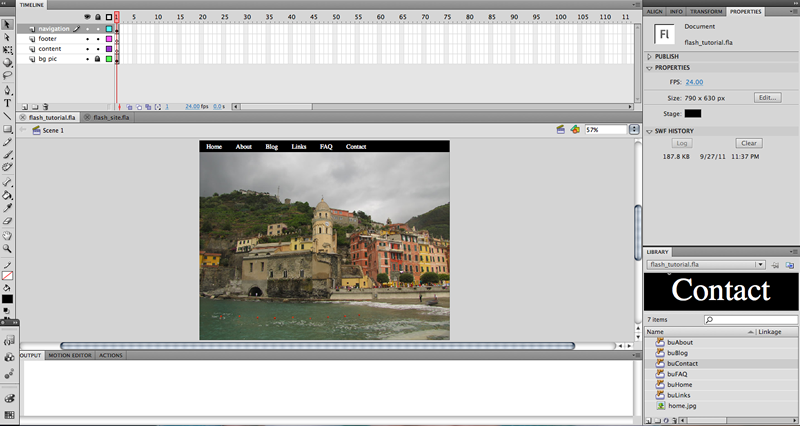Select the Paint Bucket tool

coord(7,195)
